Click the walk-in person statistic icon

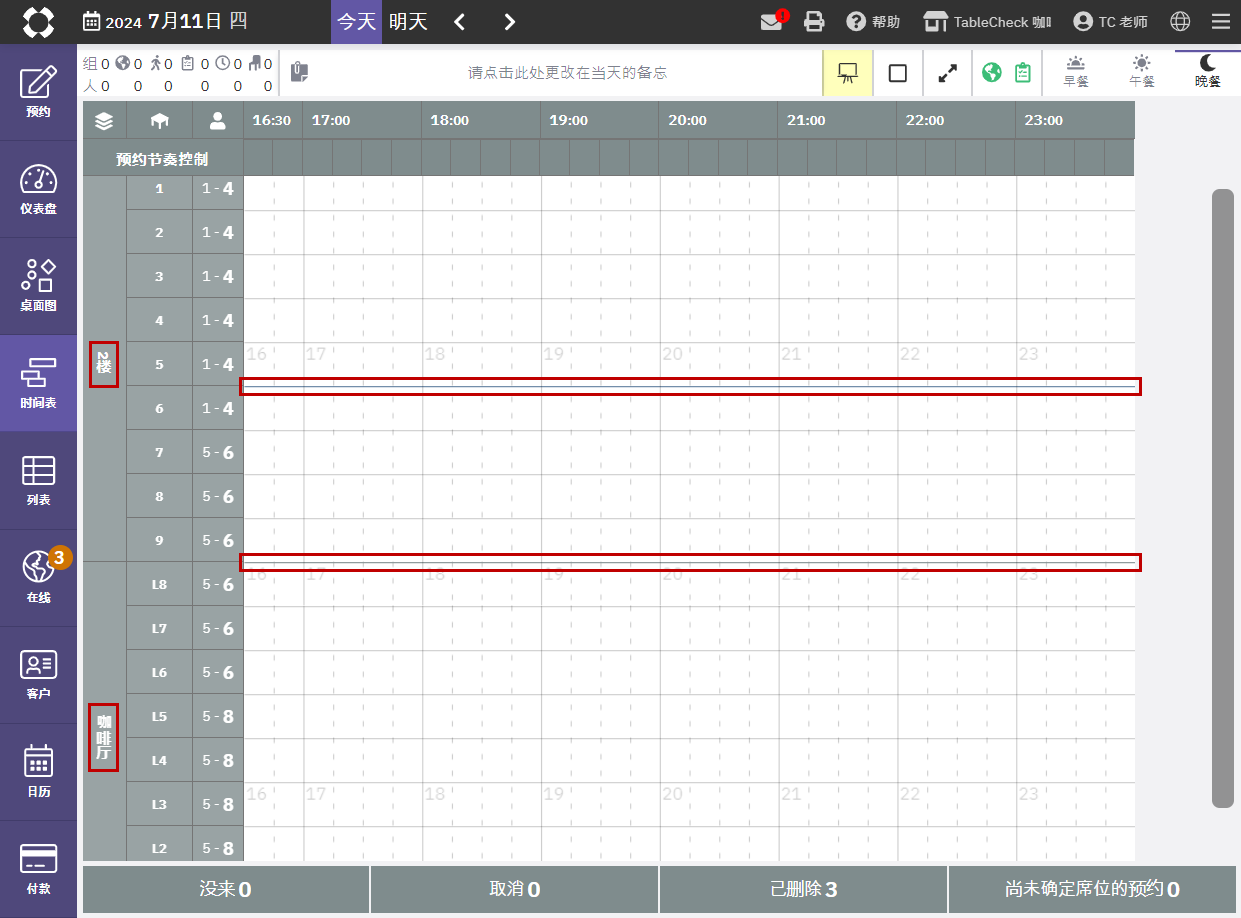point(155,63)
